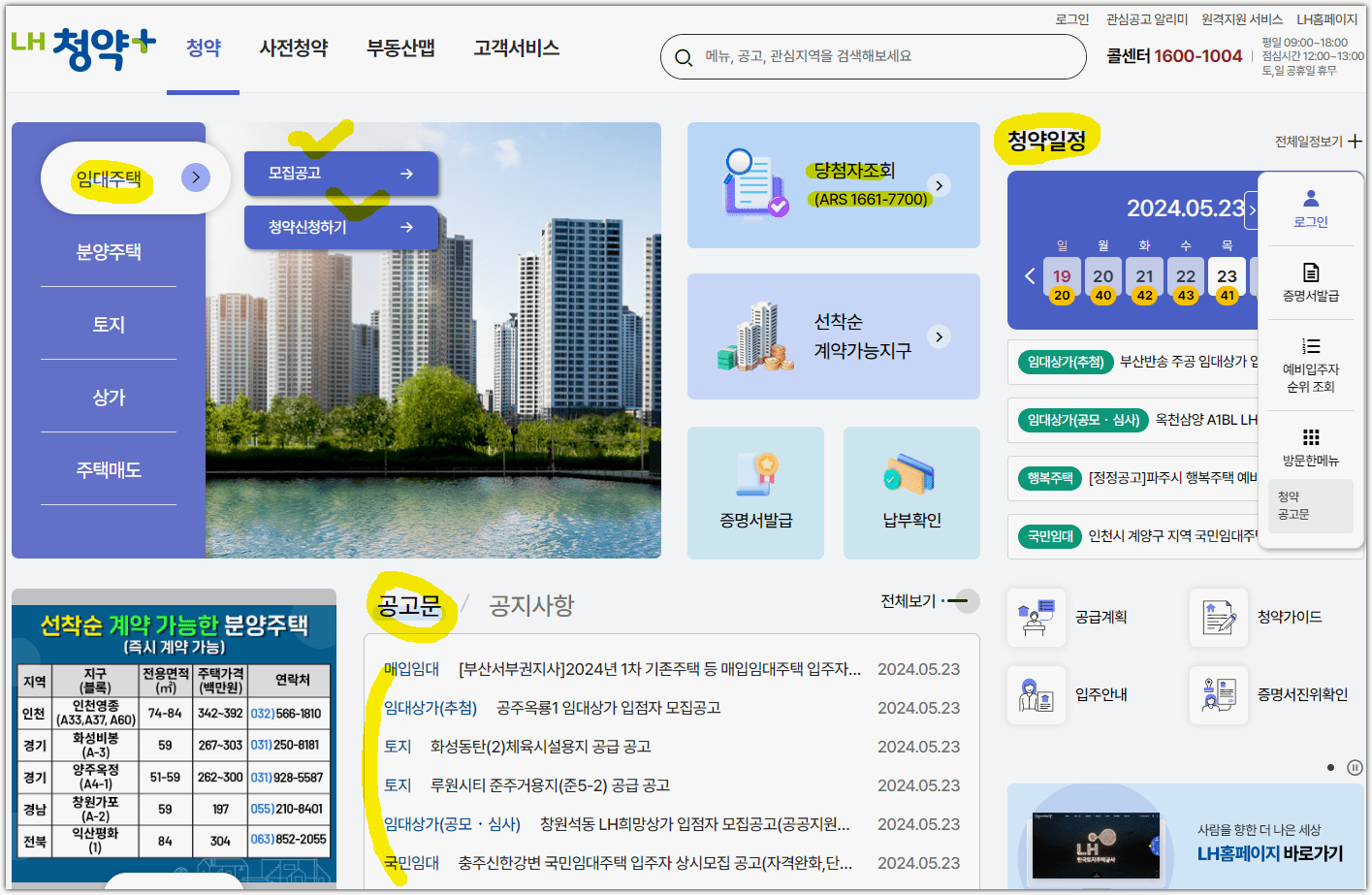Open 납부확인 payment confirmation
The width and height of the screenshot is (1372, 895).
pos(909,493)
